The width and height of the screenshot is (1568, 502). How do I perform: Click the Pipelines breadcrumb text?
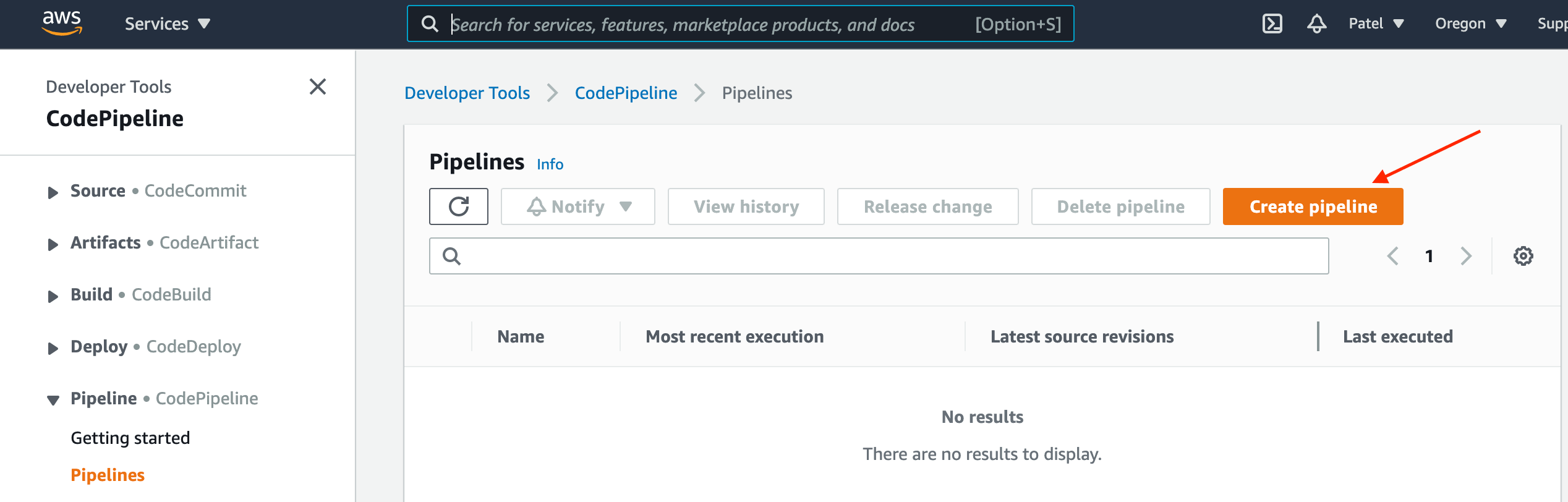coord(757,93)
